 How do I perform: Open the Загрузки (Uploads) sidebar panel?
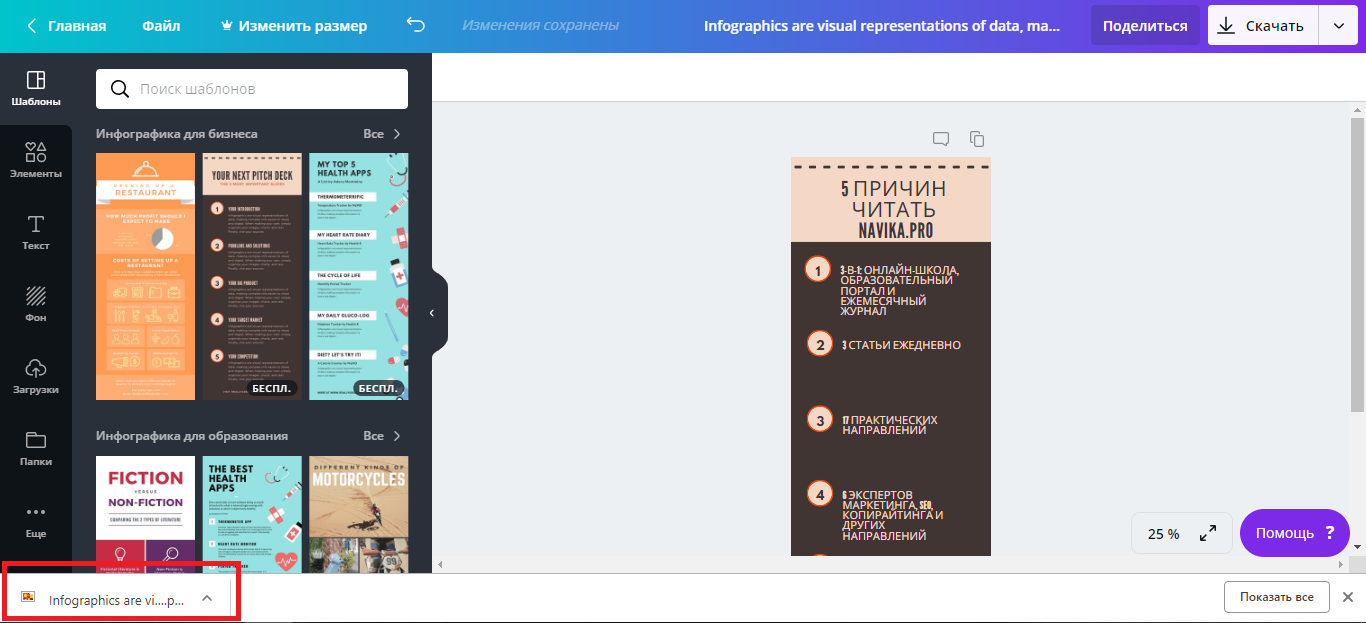click(36, 376)
